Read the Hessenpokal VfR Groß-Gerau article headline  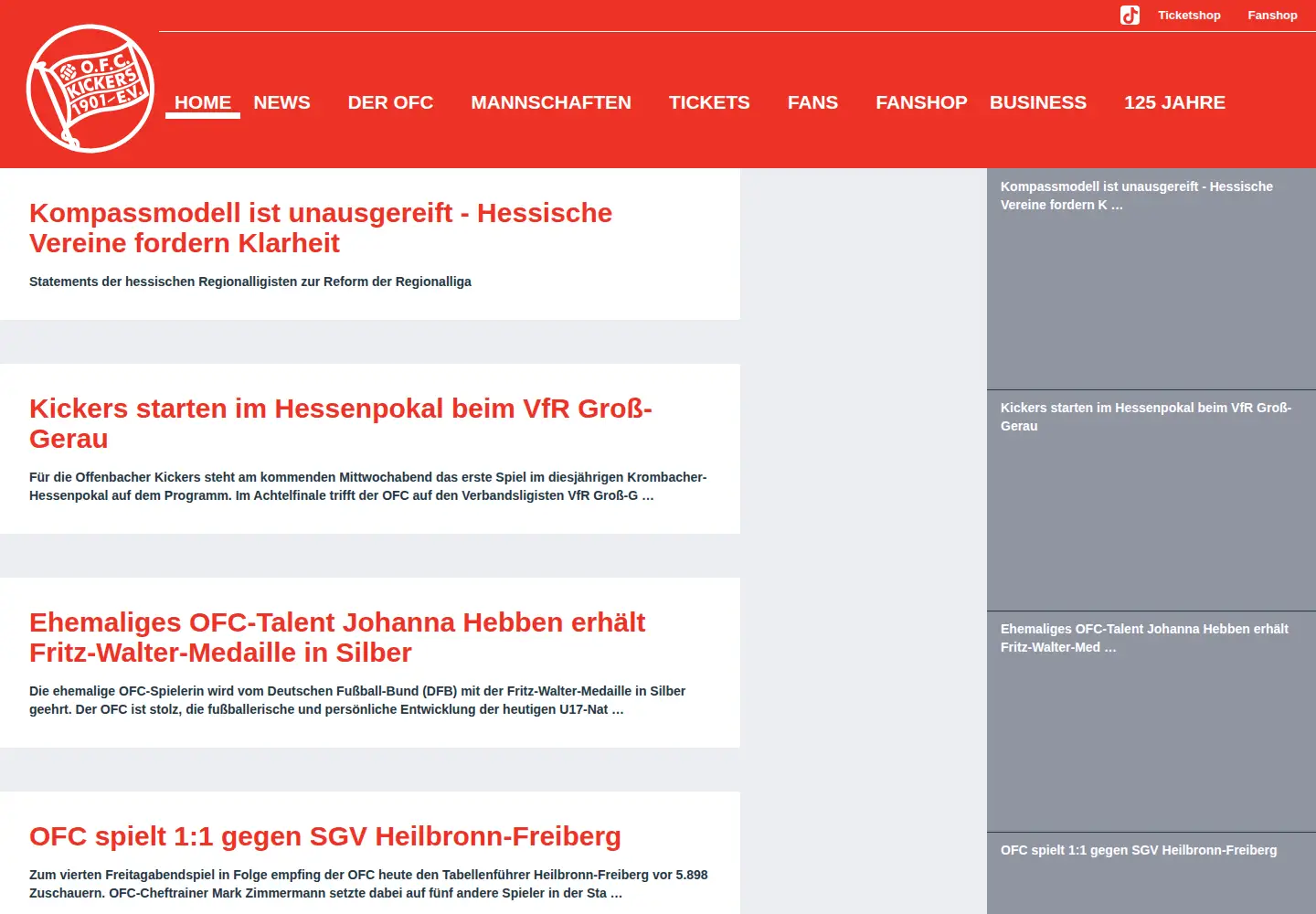pyautogui.click(x=341, y=423)
